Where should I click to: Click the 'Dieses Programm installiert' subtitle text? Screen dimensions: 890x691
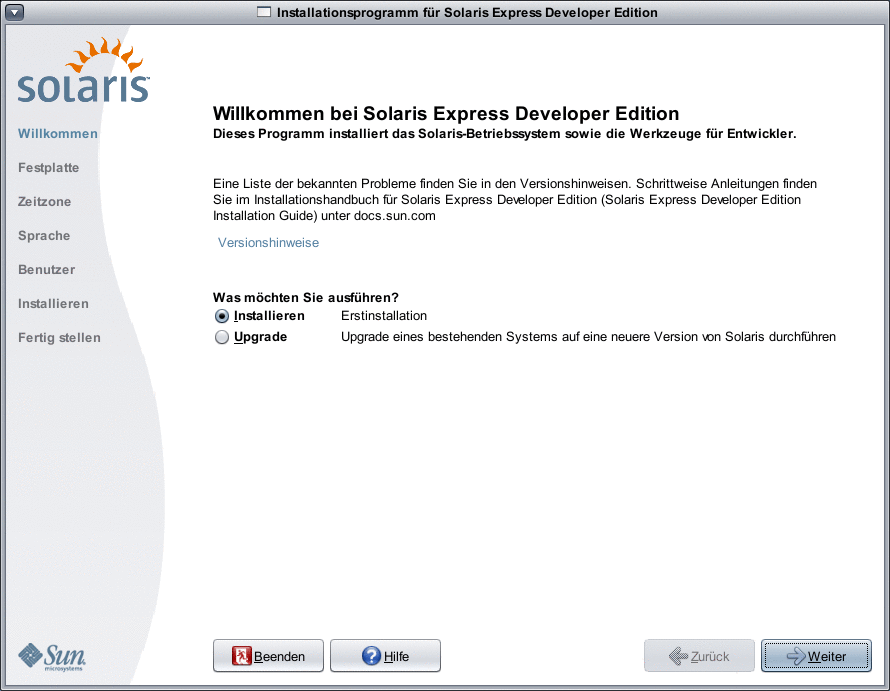pos(504,134)
